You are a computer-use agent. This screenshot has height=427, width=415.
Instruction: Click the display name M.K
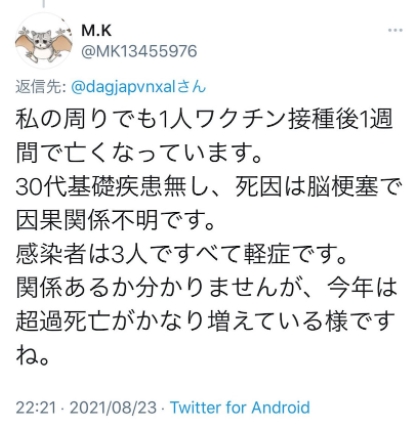[x=96, y=31]
